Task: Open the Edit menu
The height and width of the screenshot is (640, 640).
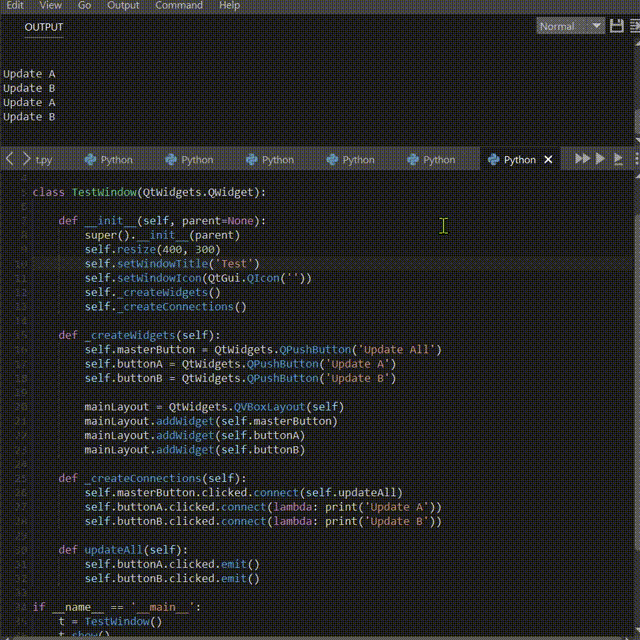Action: tap(15, 5)
